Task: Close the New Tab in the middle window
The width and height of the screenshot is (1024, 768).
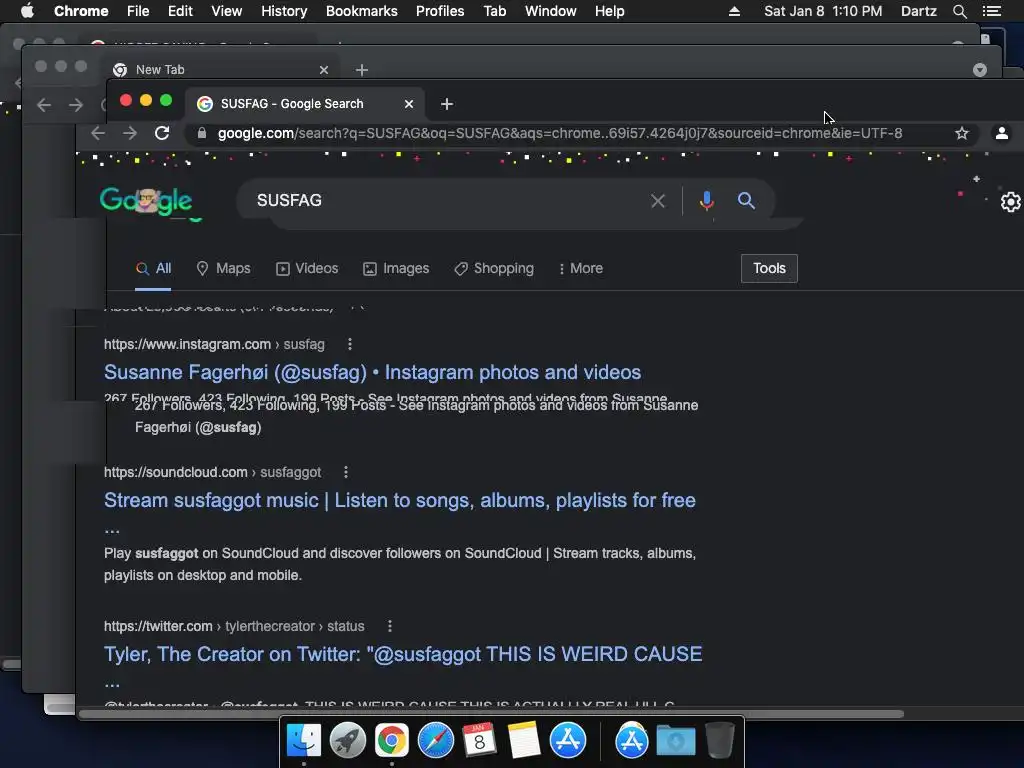Action: tap(324, 70)
